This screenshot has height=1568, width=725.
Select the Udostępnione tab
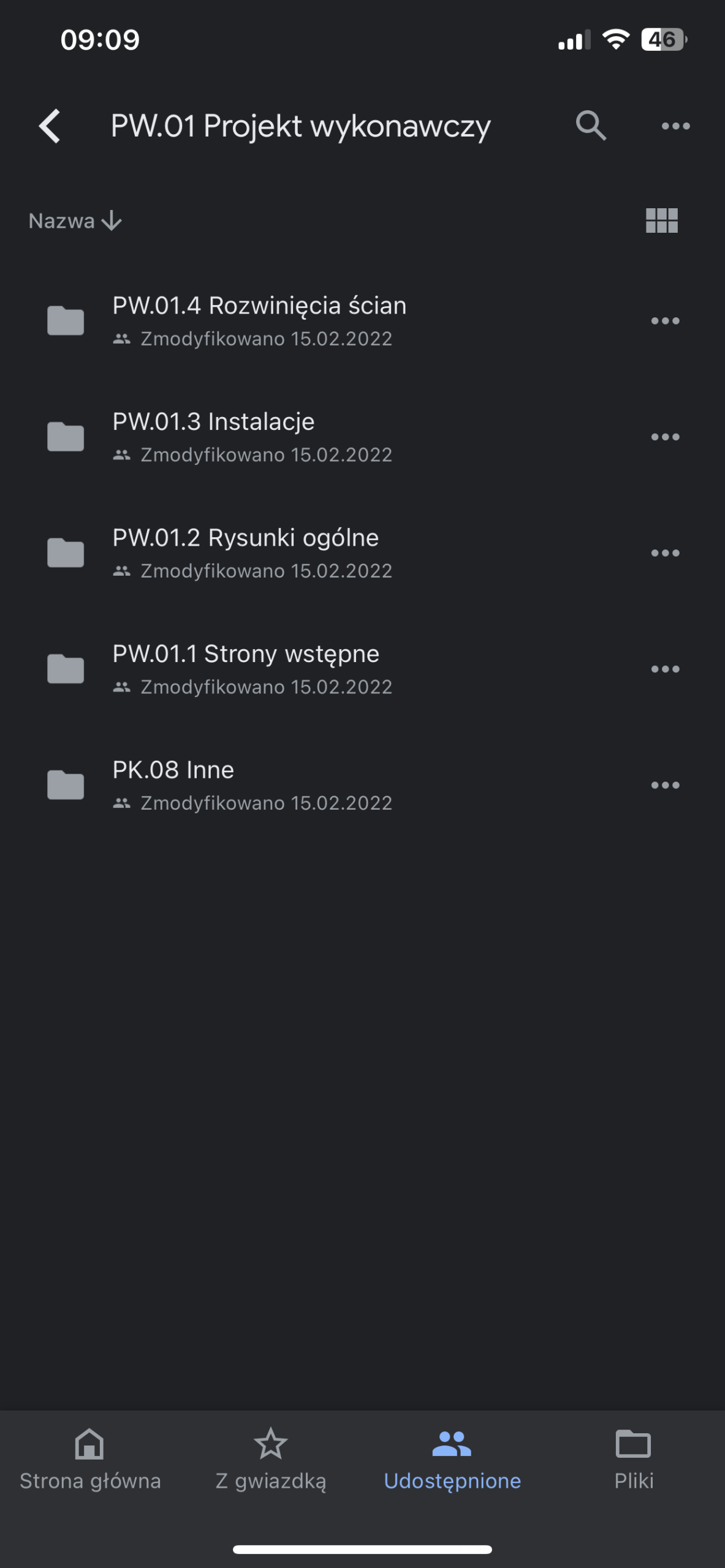(x=452, y=1460)
